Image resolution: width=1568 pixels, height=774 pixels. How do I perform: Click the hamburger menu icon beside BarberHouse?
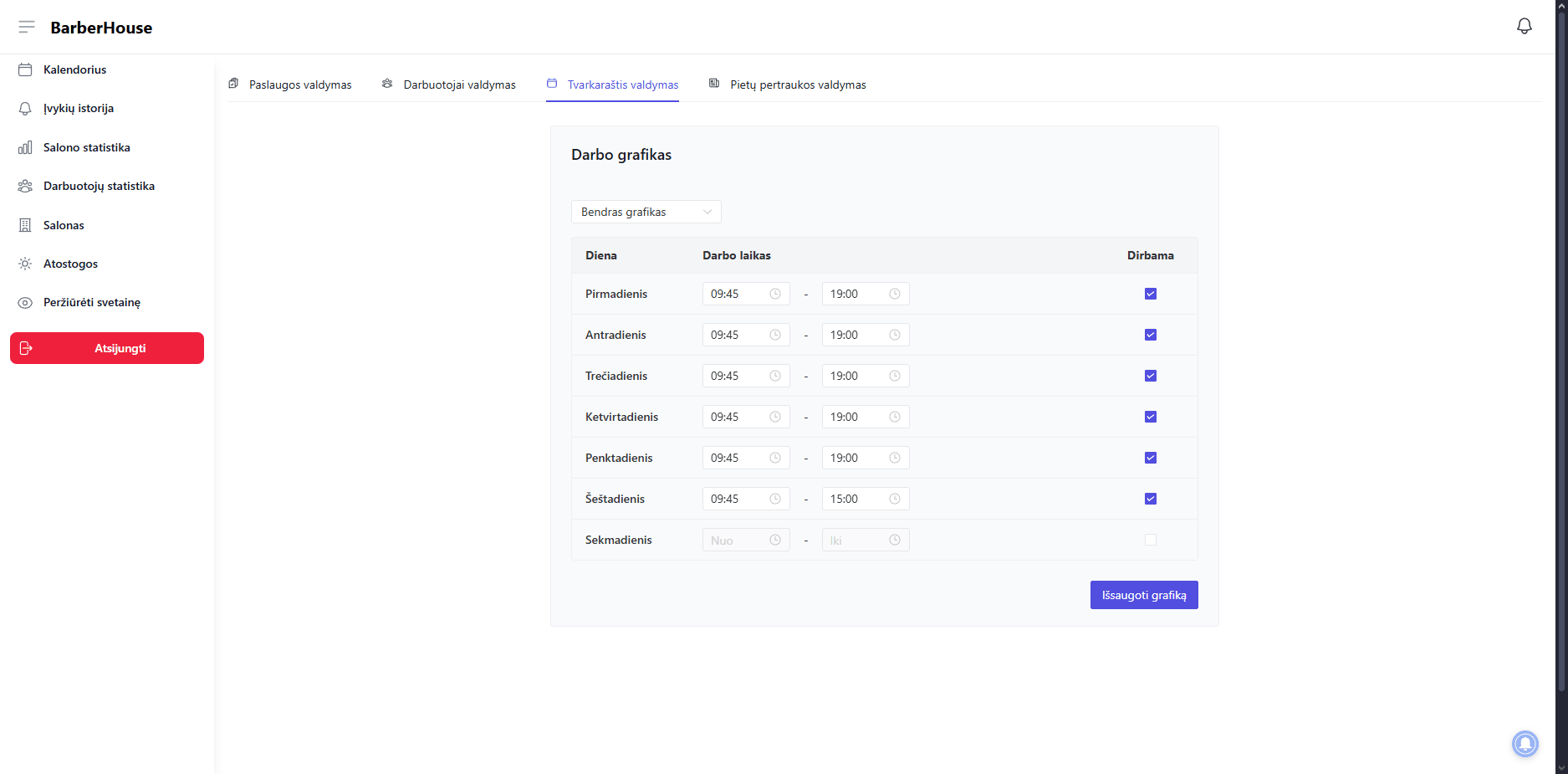click(27, 27)
